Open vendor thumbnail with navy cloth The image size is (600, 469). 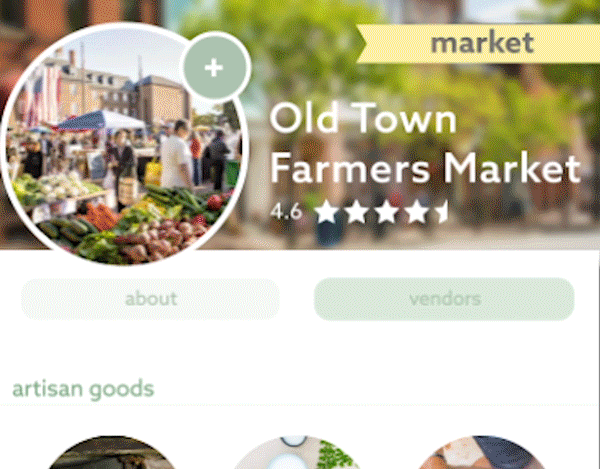coord(483,453)
